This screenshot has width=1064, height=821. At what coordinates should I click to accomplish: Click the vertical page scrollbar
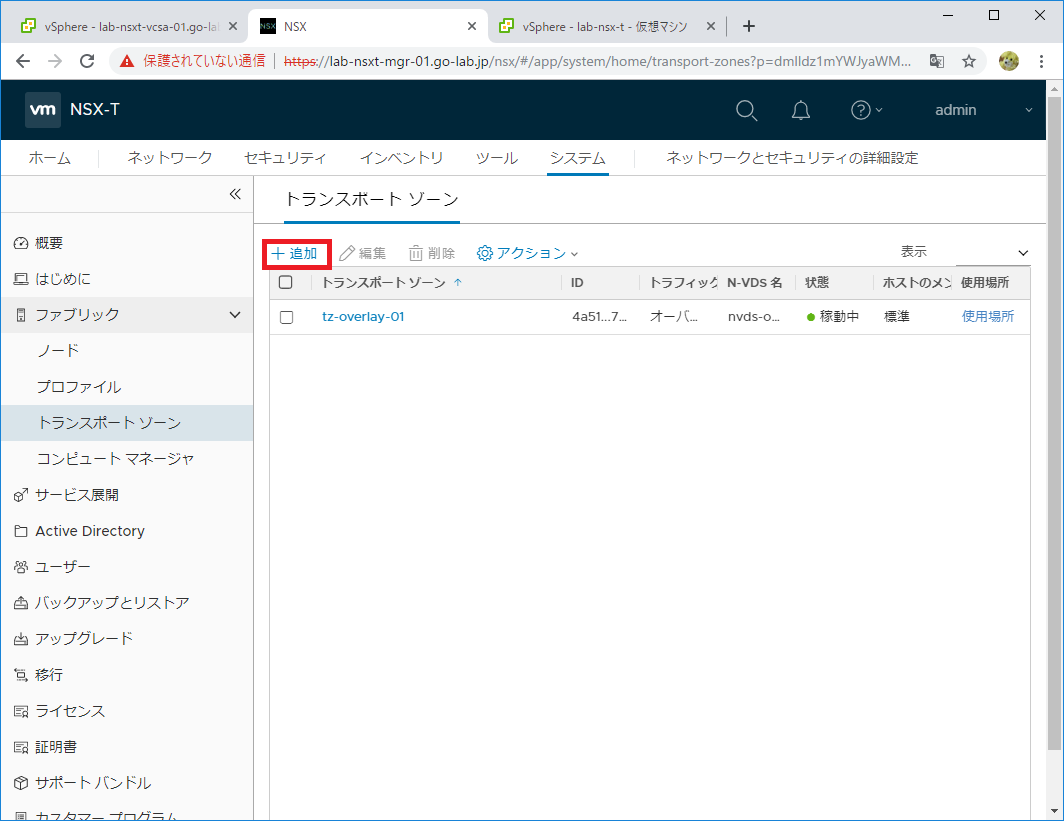coord(1054,423)
